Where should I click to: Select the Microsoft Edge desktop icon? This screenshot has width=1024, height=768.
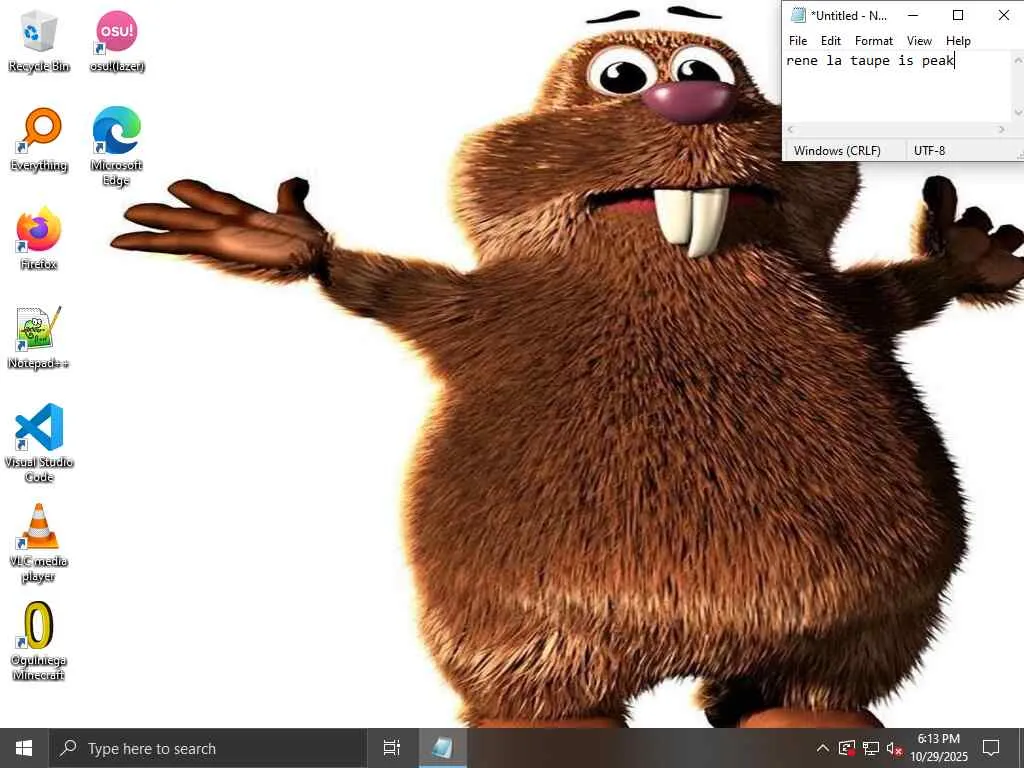coord(116,146)
